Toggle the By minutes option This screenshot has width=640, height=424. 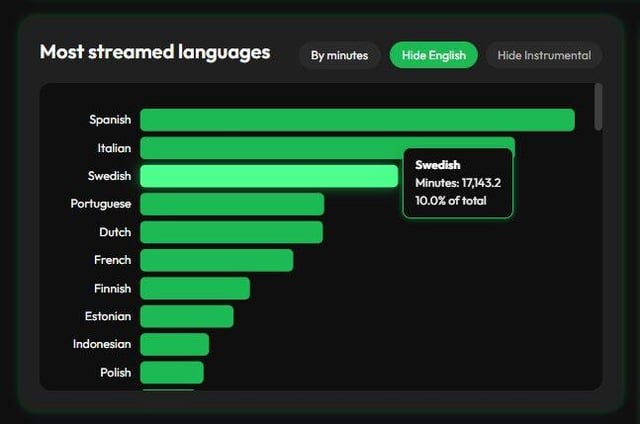pos(339,55)
